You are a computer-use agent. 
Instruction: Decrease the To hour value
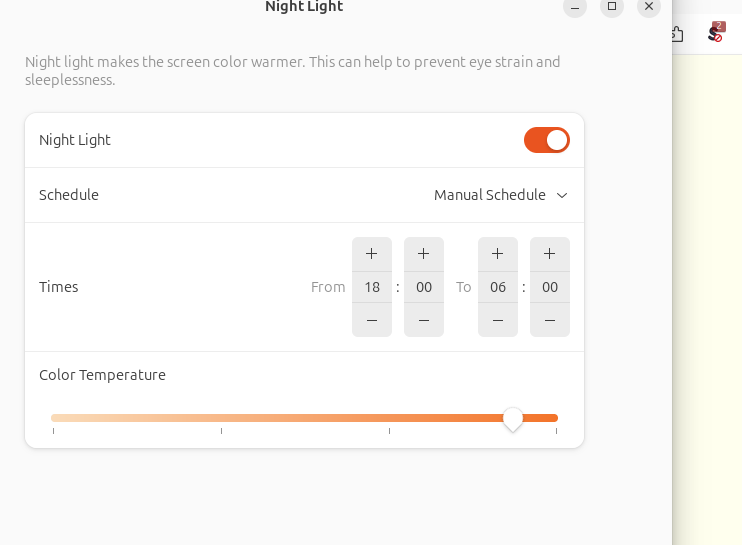498,320
